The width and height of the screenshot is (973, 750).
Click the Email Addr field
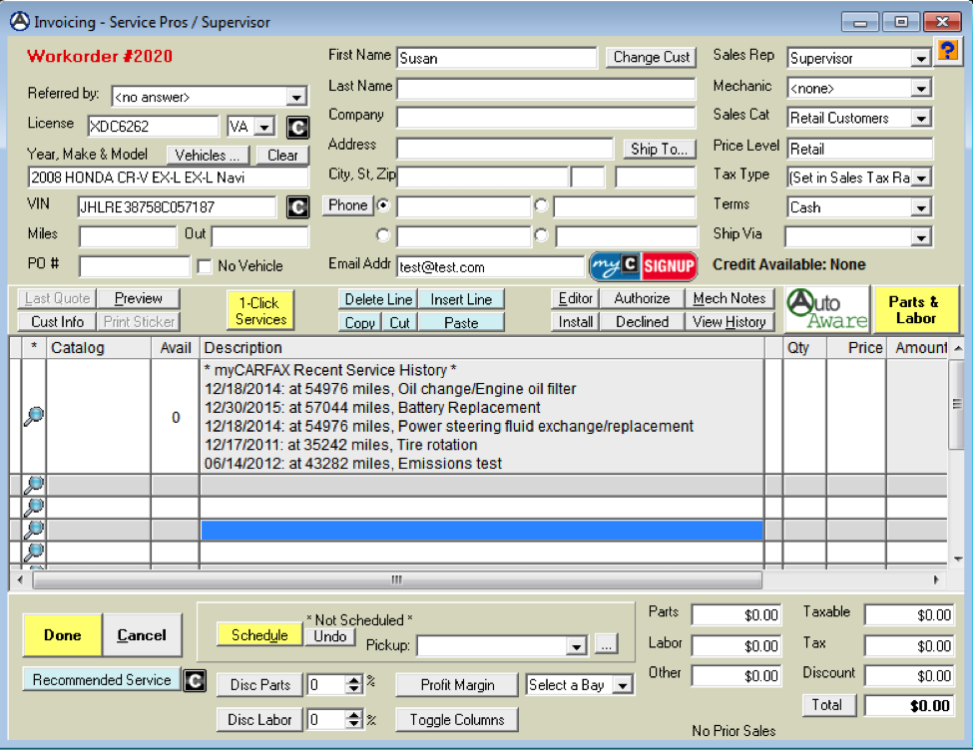tap(490, 267)
